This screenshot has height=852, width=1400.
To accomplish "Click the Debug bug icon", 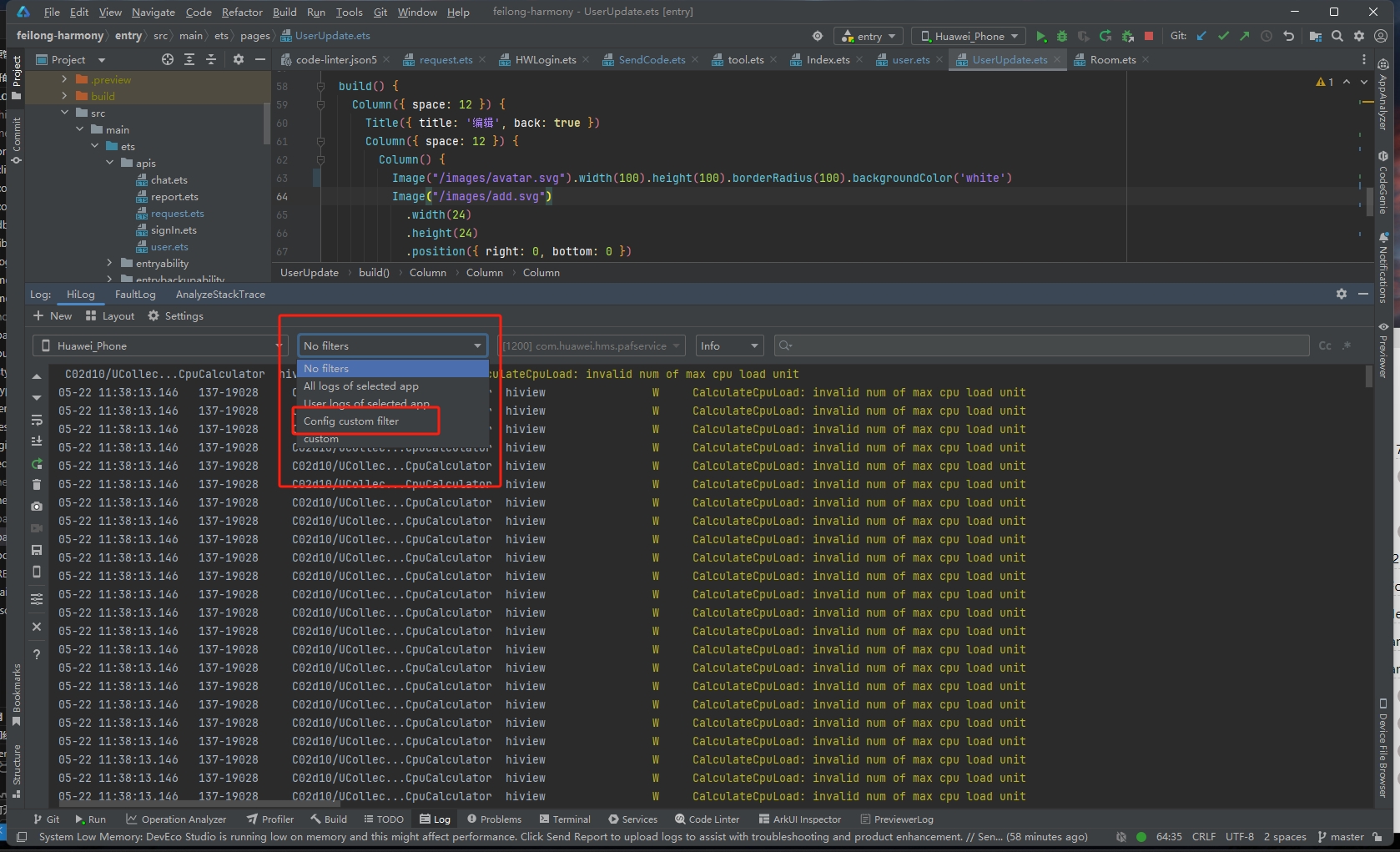I will [x=1062, y=36].
